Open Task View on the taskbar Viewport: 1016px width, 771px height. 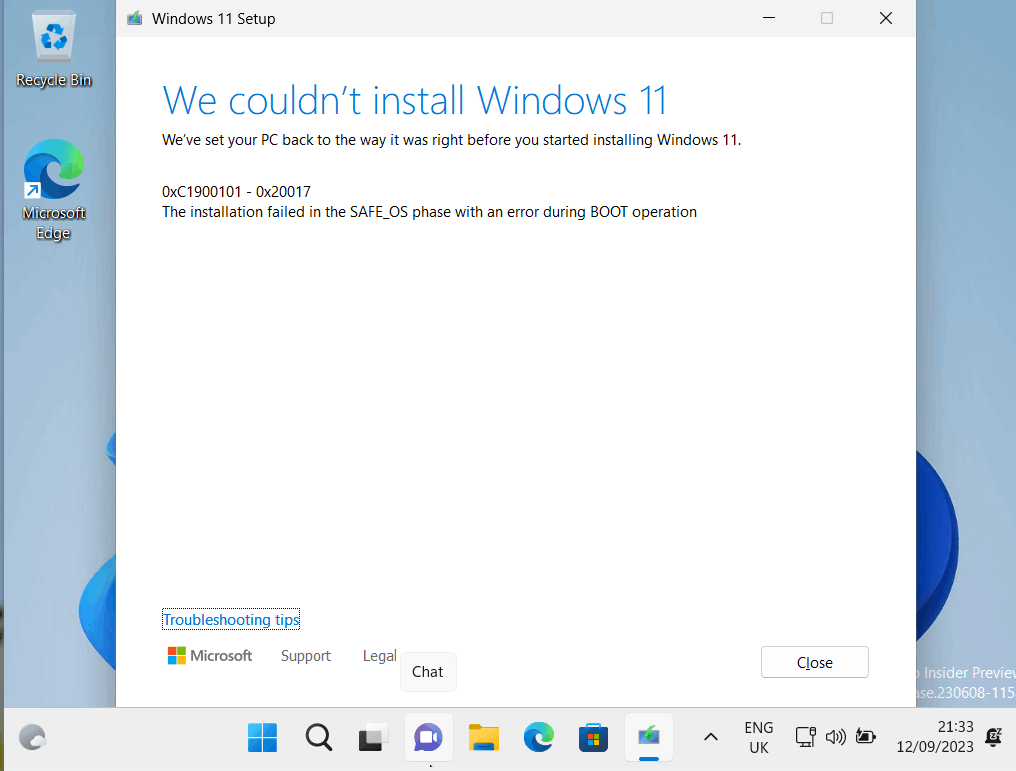[373, 737]
